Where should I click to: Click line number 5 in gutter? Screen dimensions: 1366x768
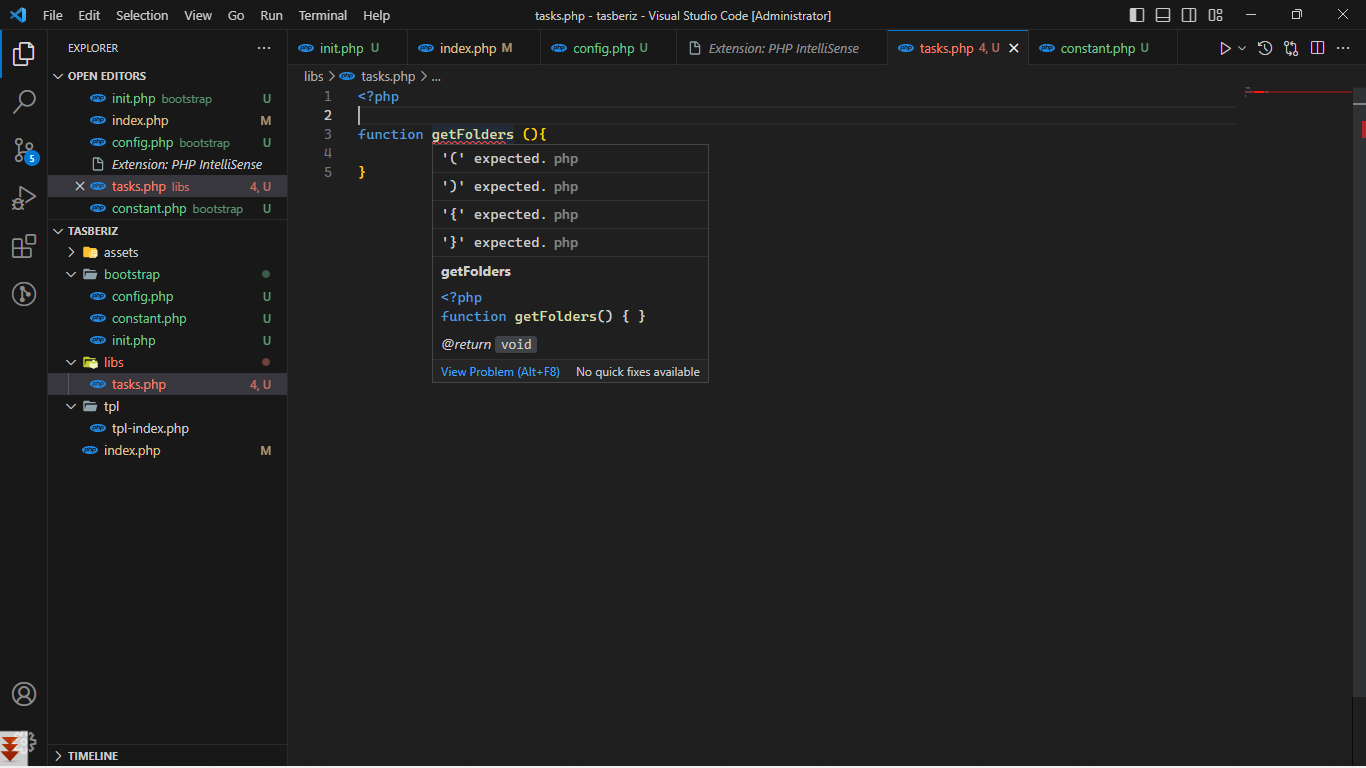(x=328, y=172)
